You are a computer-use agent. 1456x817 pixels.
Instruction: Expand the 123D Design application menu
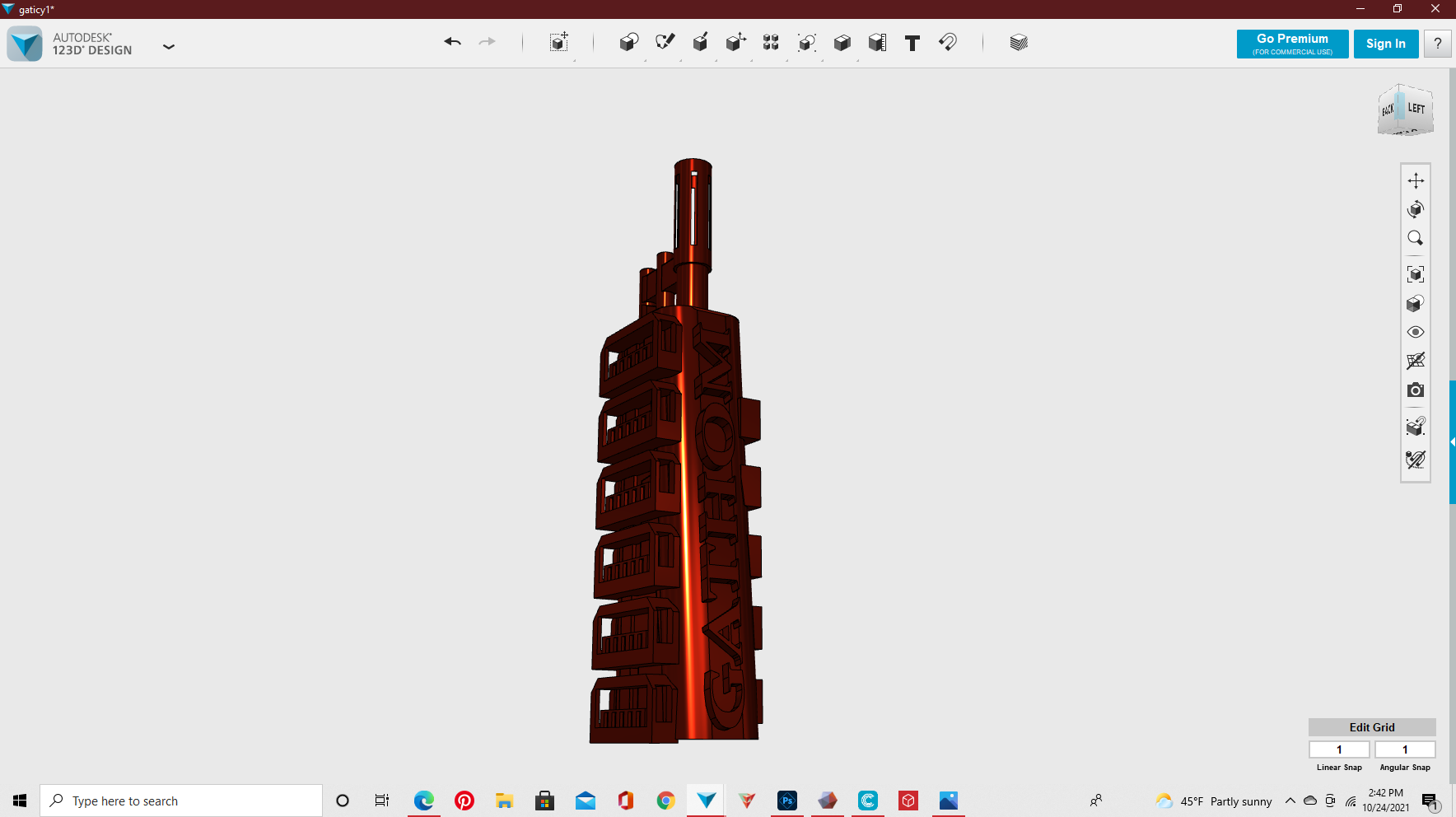pos(169,47)
